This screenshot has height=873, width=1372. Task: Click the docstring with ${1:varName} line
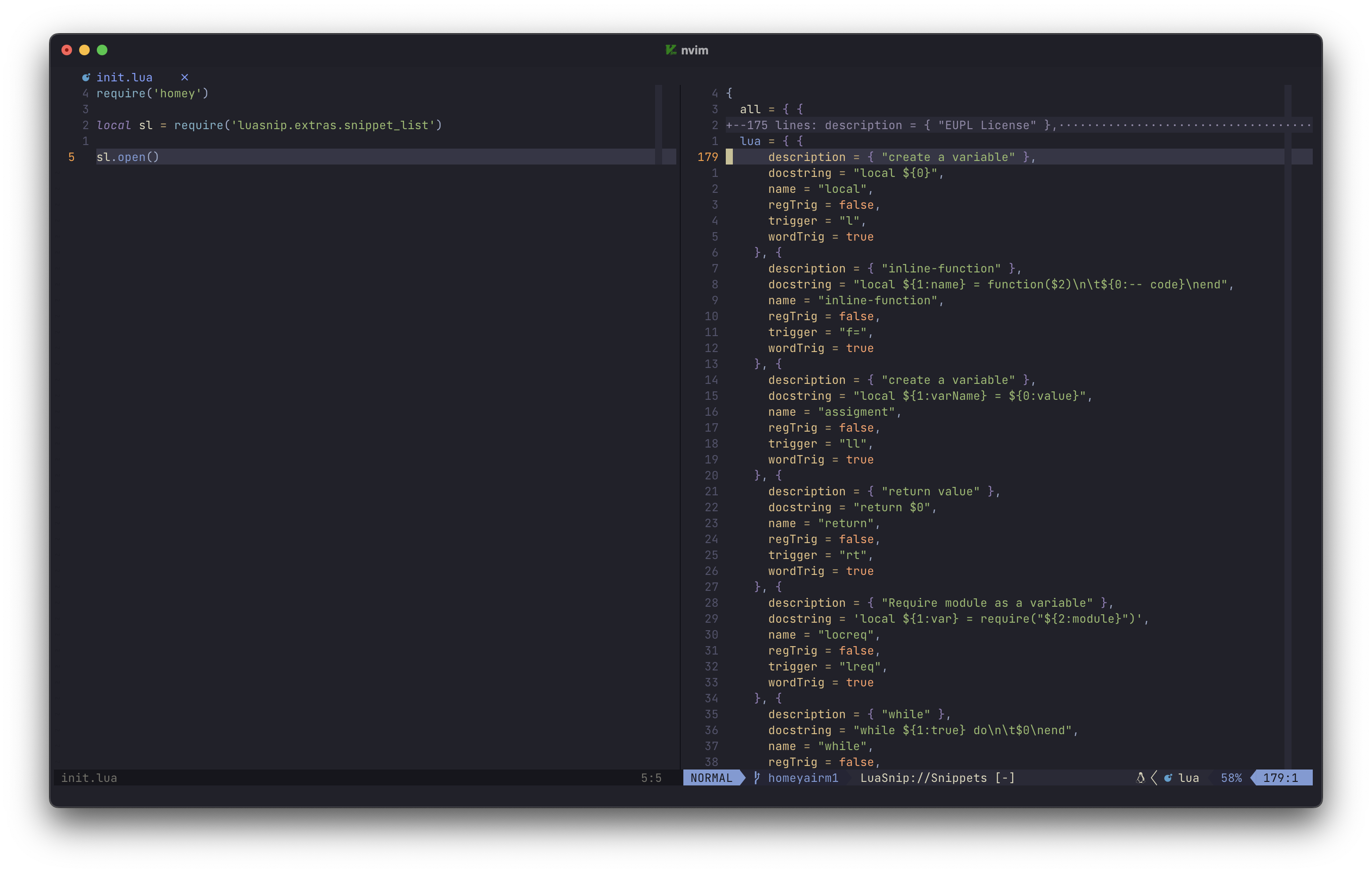click(930, 396)
